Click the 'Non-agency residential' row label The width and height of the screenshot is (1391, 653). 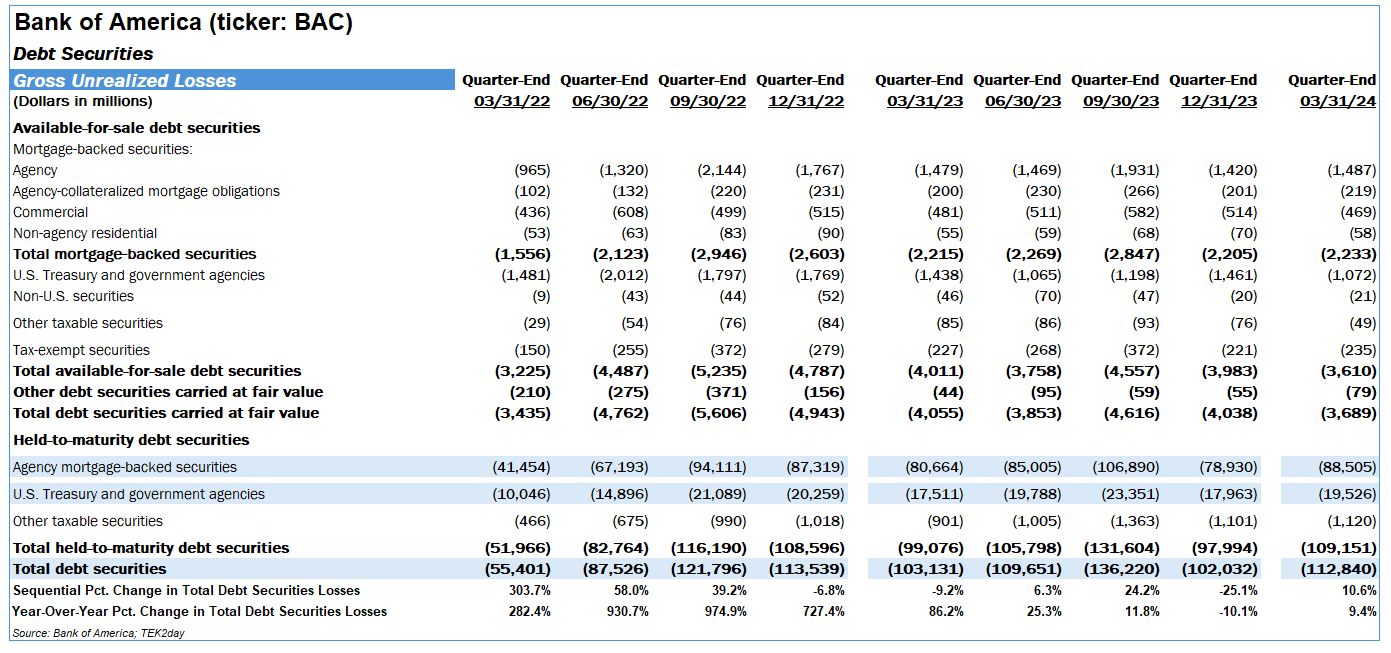click(x=84, y=233)
